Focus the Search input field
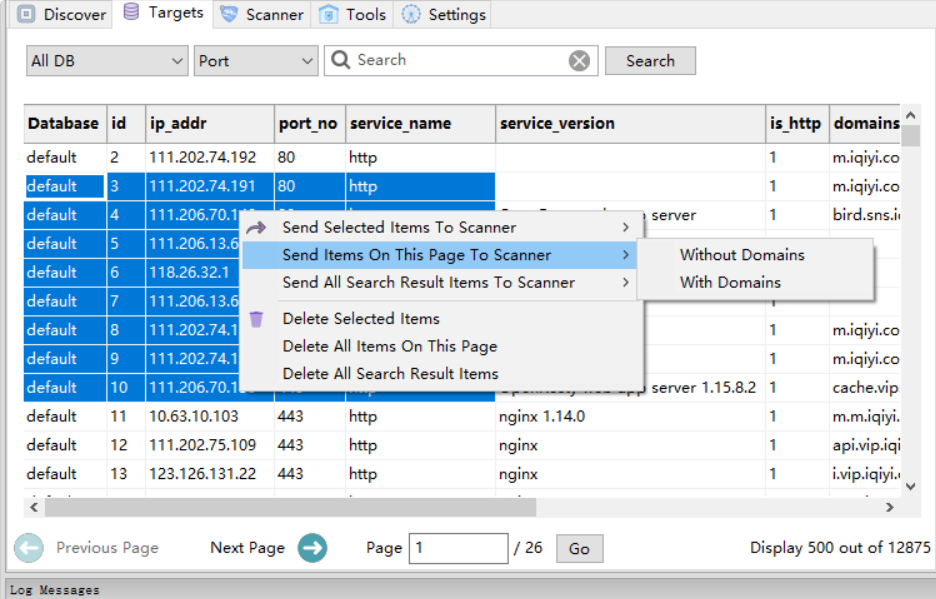This screenshot has height=599, width=936. 460,60
